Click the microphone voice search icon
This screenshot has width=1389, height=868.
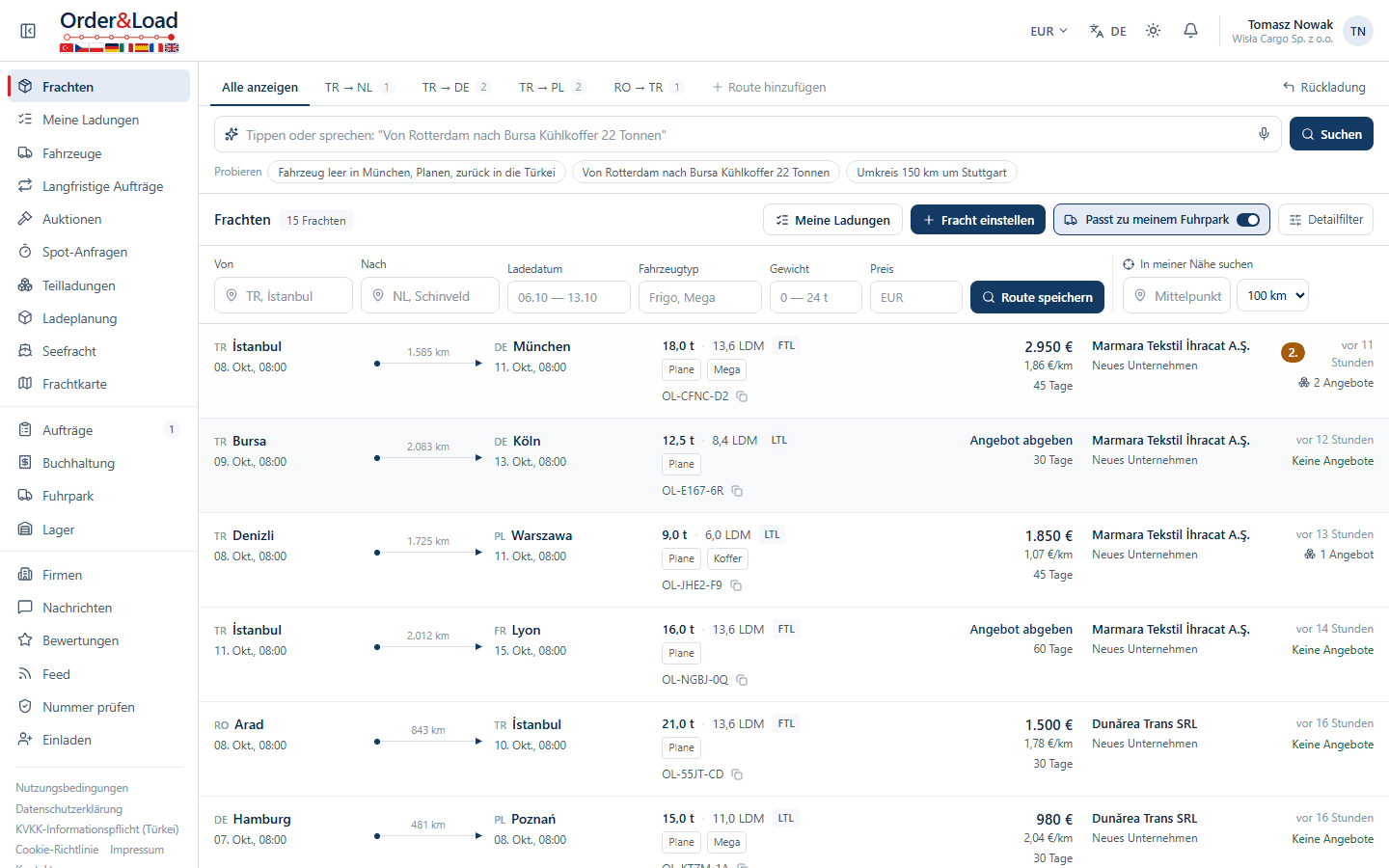point(1264,134)
